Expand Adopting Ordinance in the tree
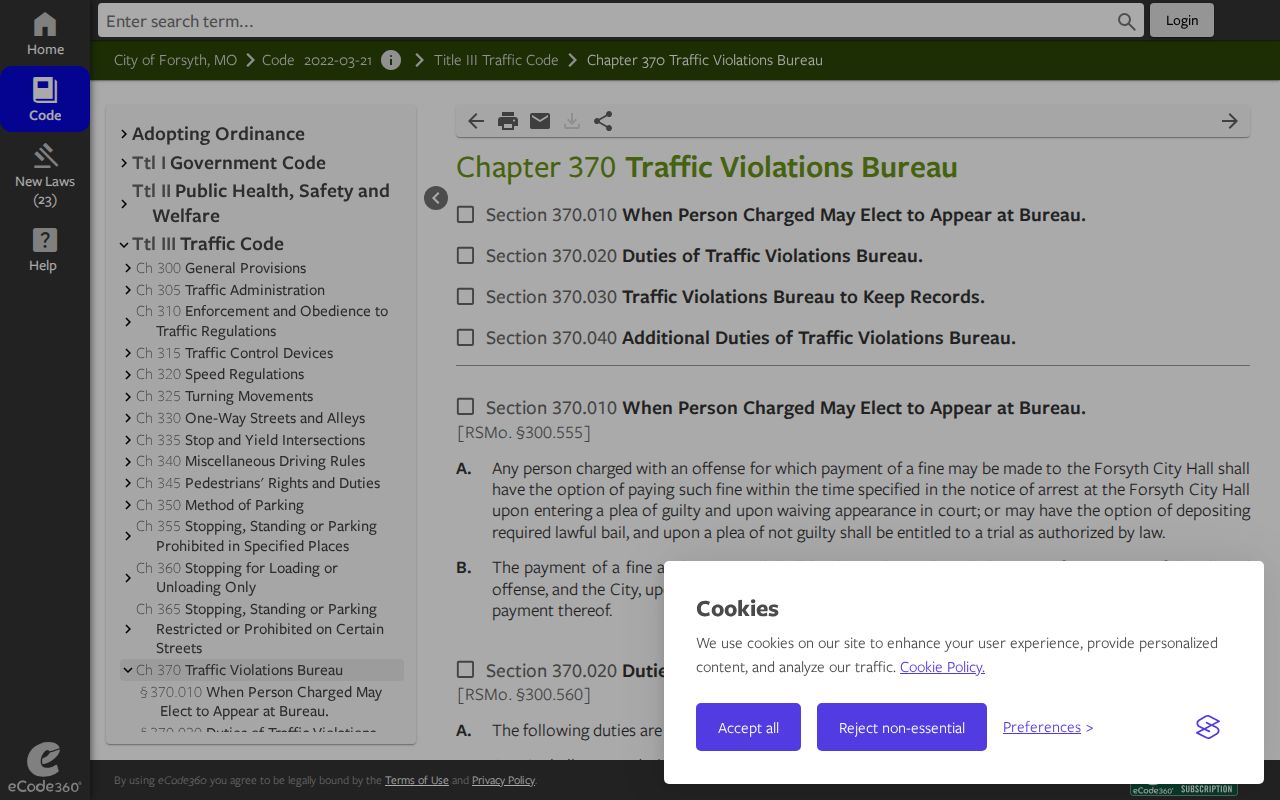The height and width of the screenshot is (800, 1280). [124, 134]
